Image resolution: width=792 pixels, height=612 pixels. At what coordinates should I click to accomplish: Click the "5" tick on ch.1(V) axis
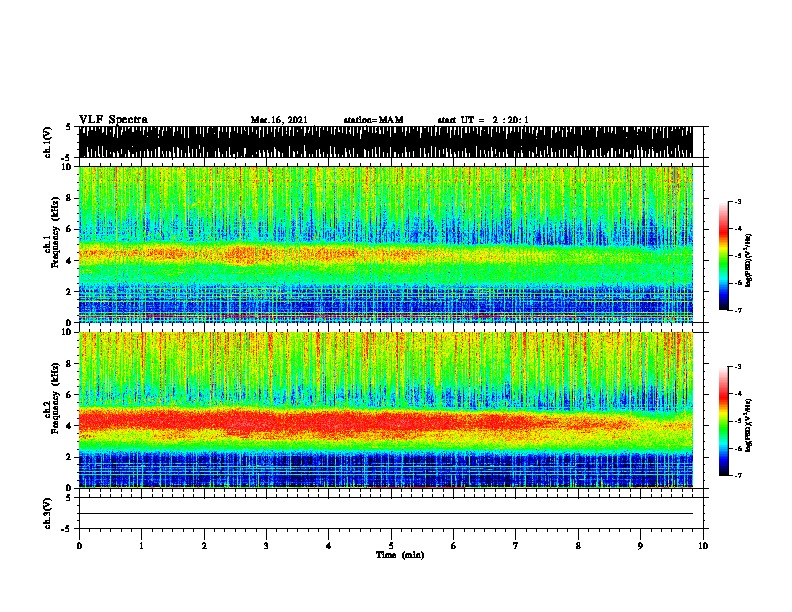click(x=69, y=127)
